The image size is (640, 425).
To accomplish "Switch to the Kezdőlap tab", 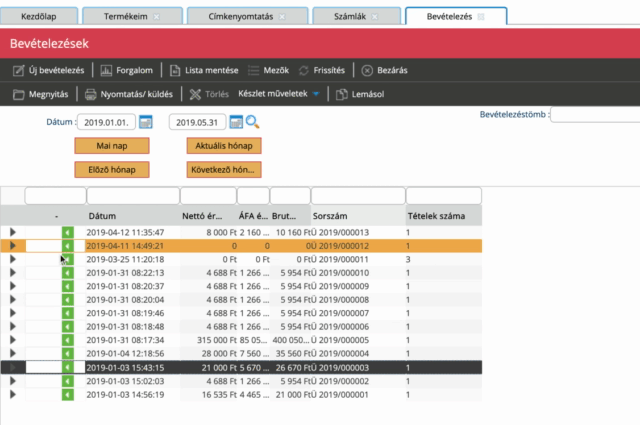I will click(39, 16).
